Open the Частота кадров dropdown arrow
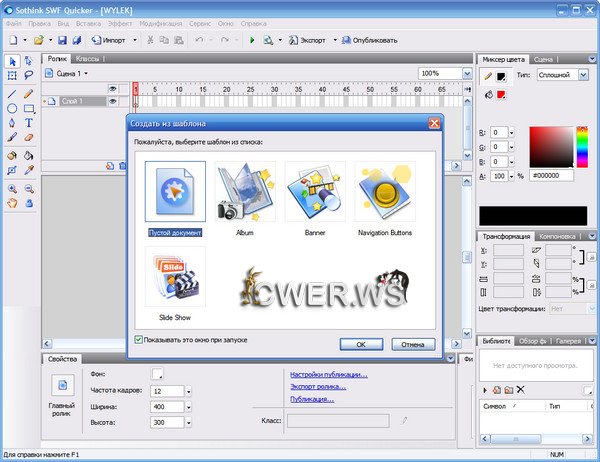600x462 pixels. 187,391
